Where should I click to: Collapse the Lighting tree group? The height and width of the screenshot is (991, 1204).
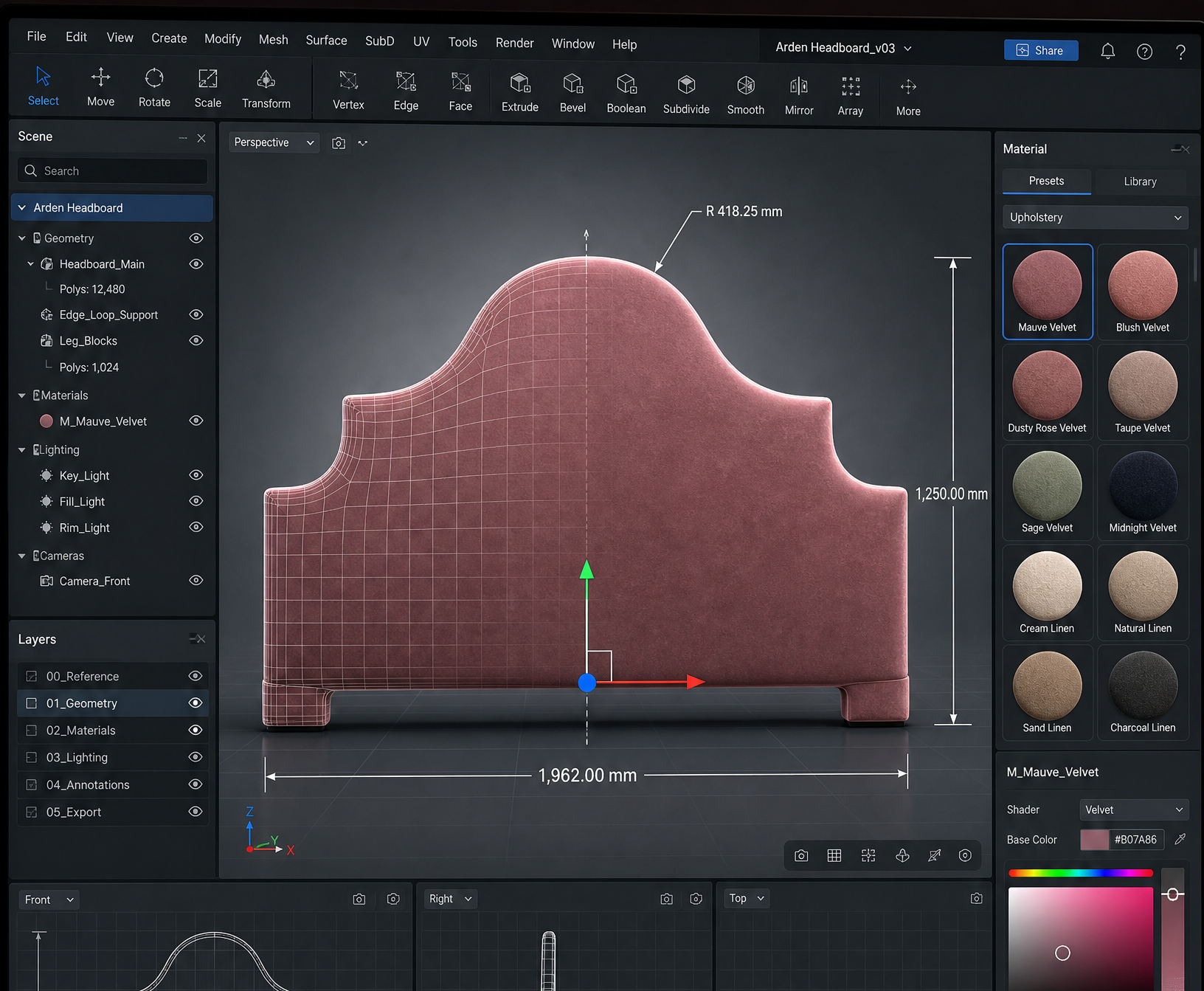pos(22,449)
